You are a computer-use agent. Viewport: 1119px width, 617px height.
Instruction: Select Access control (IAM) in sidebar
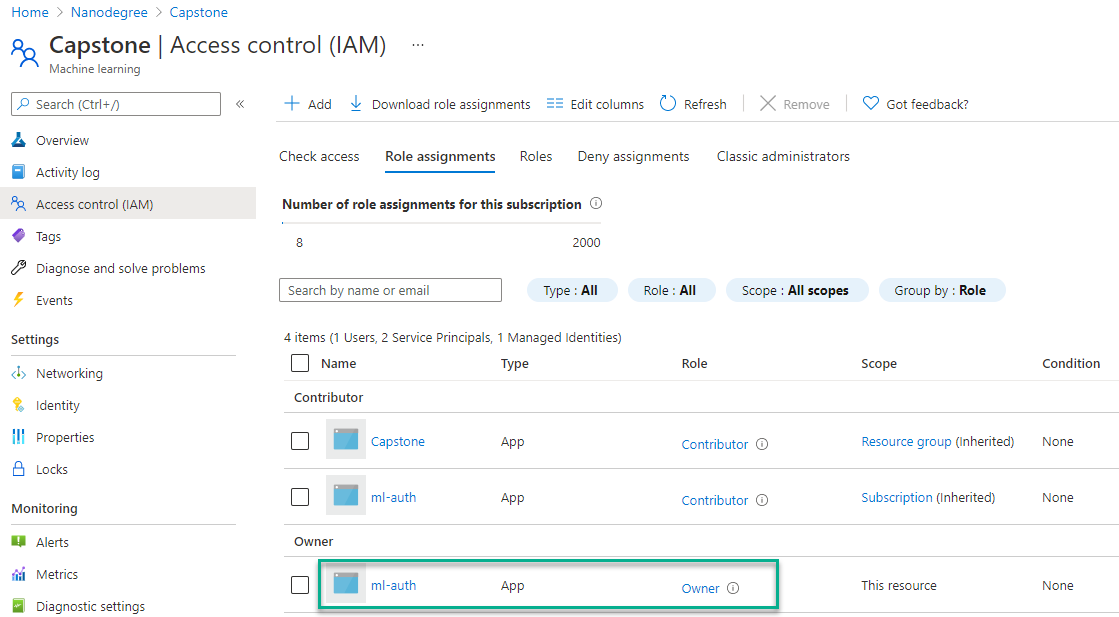[128, 204]
